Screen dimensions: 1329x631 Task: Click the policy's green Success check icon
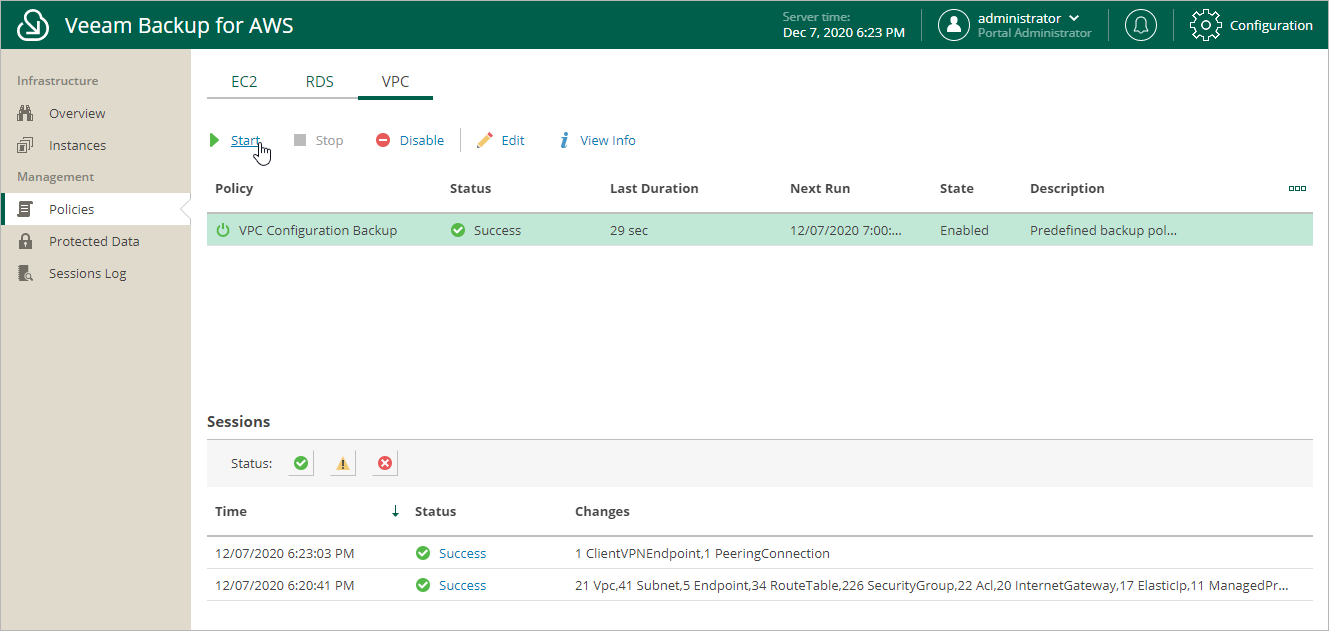tap(458, 230)
